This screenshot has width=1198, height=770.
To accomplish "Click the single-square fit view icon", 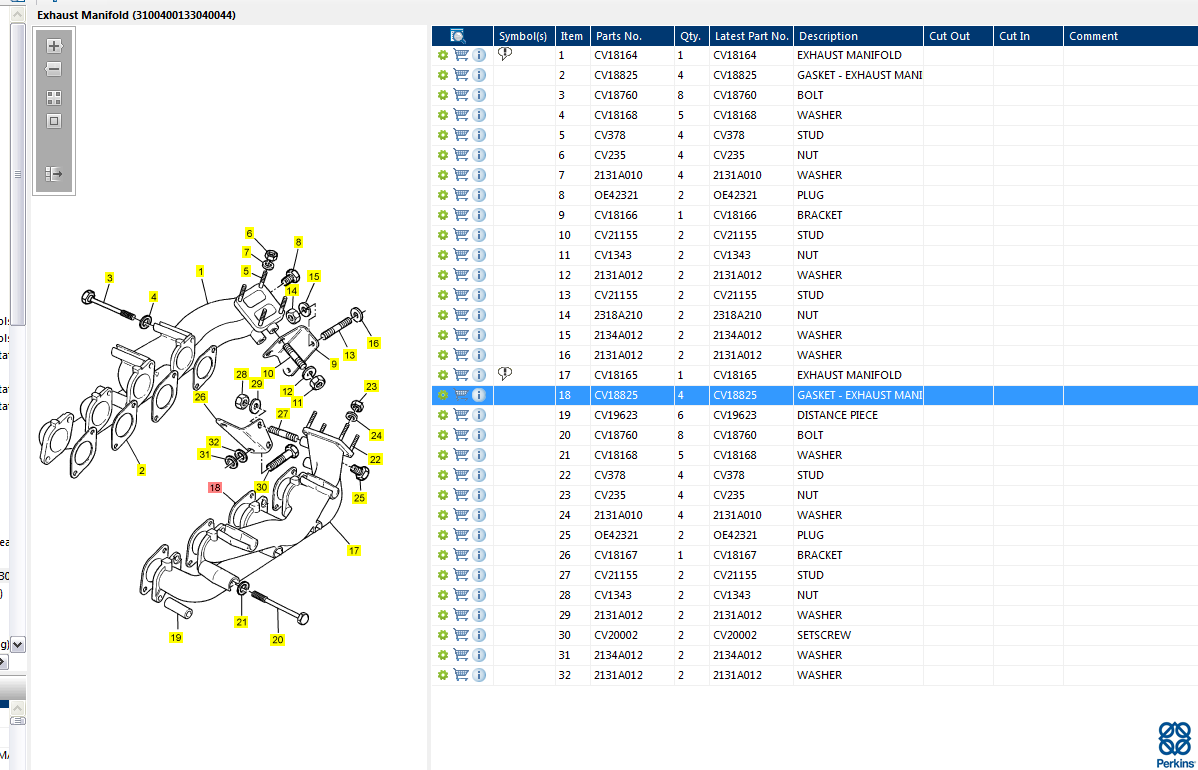I will 54,121.
